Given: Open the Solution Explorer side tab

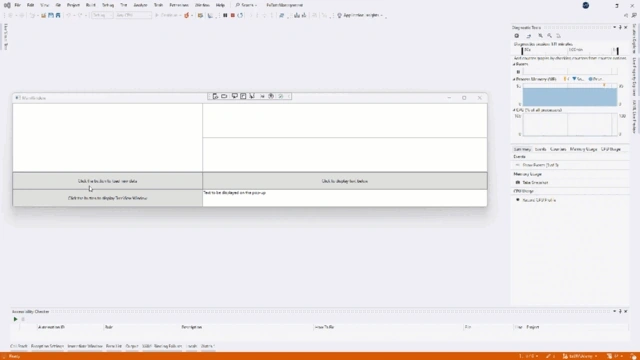Looking at the screenshot, I should 634,39.
